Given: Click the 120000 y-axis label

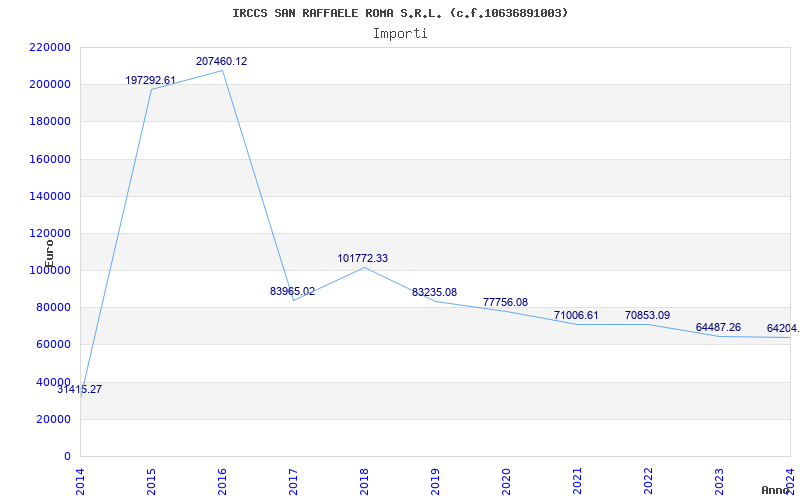Looking at the screenshot, I should [50, 234].
